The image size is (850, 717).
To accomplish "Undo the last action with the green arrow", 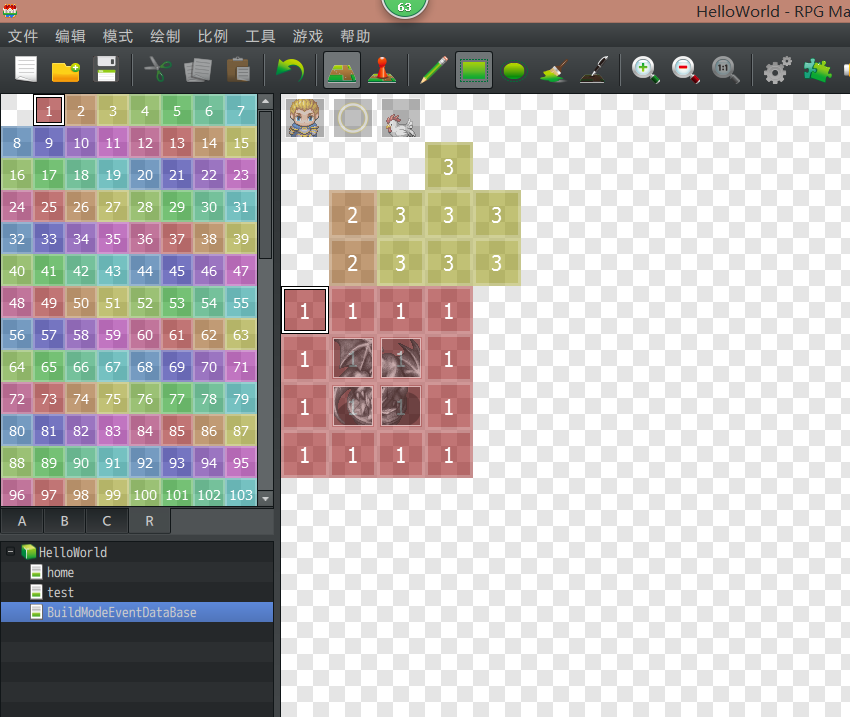I will (290, 70).
